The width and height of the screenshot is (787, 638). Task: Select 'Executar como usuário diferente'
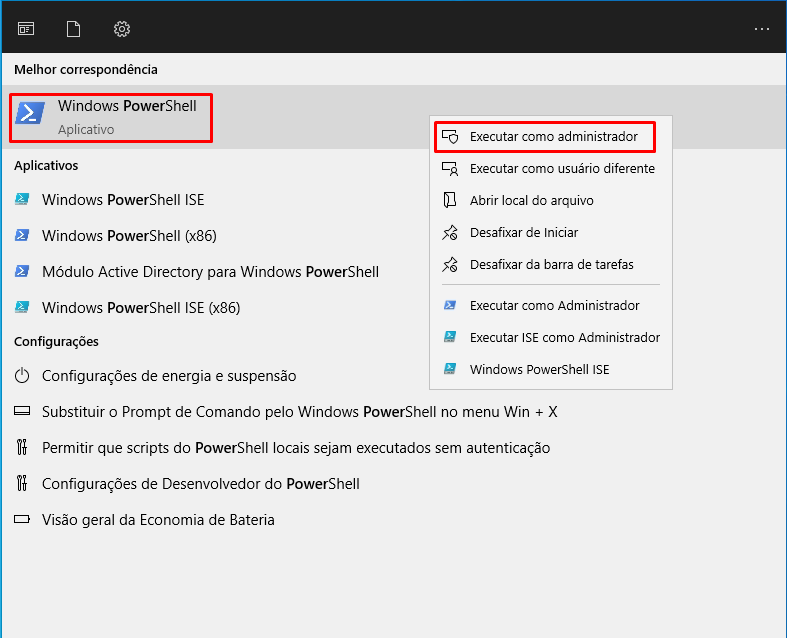pos(562,169)
